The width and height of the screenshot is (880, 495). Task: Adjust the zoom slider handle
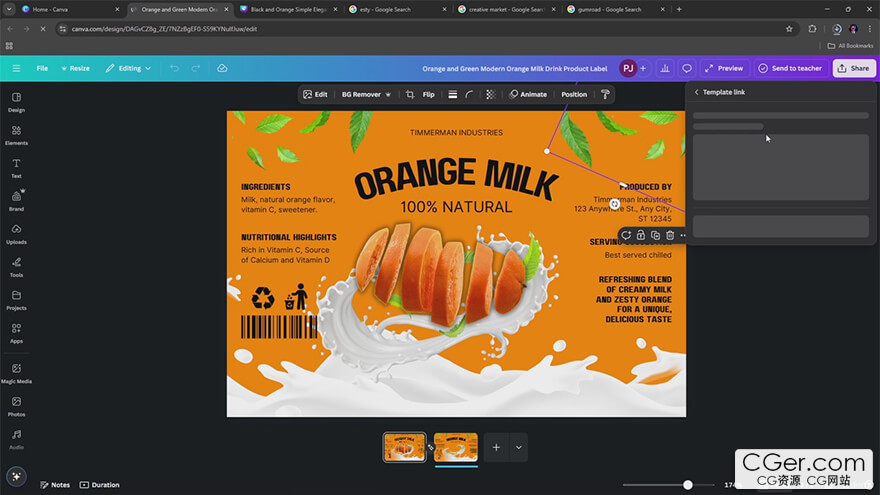(688, 485)
